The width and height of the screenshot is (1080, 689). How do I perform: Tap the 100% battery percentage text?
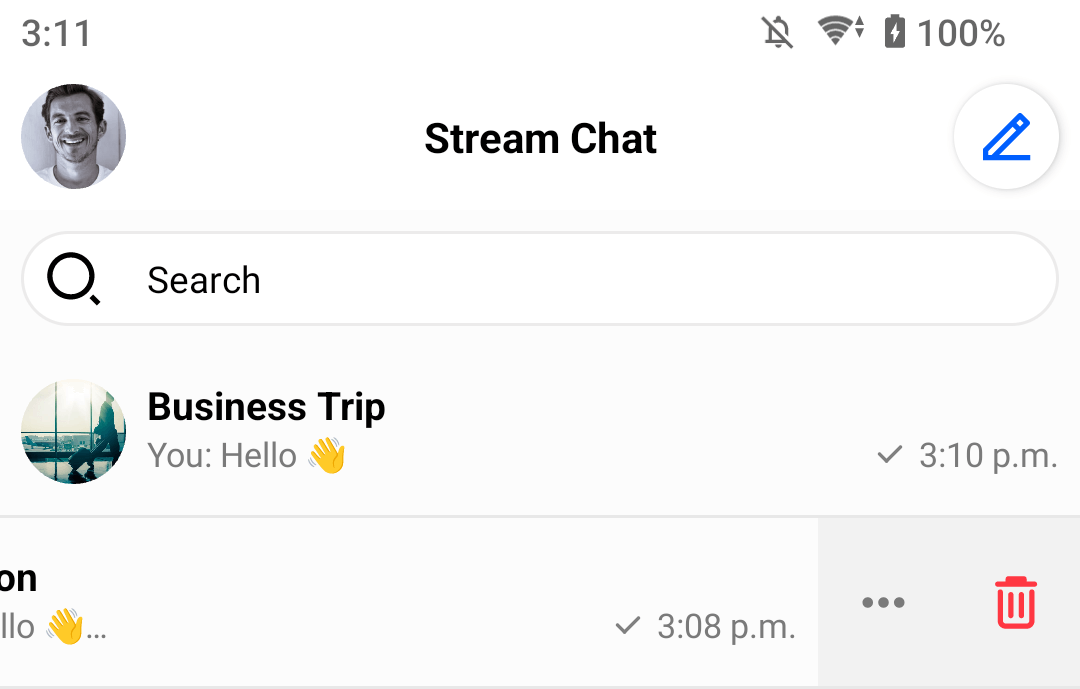pos(961,34)
